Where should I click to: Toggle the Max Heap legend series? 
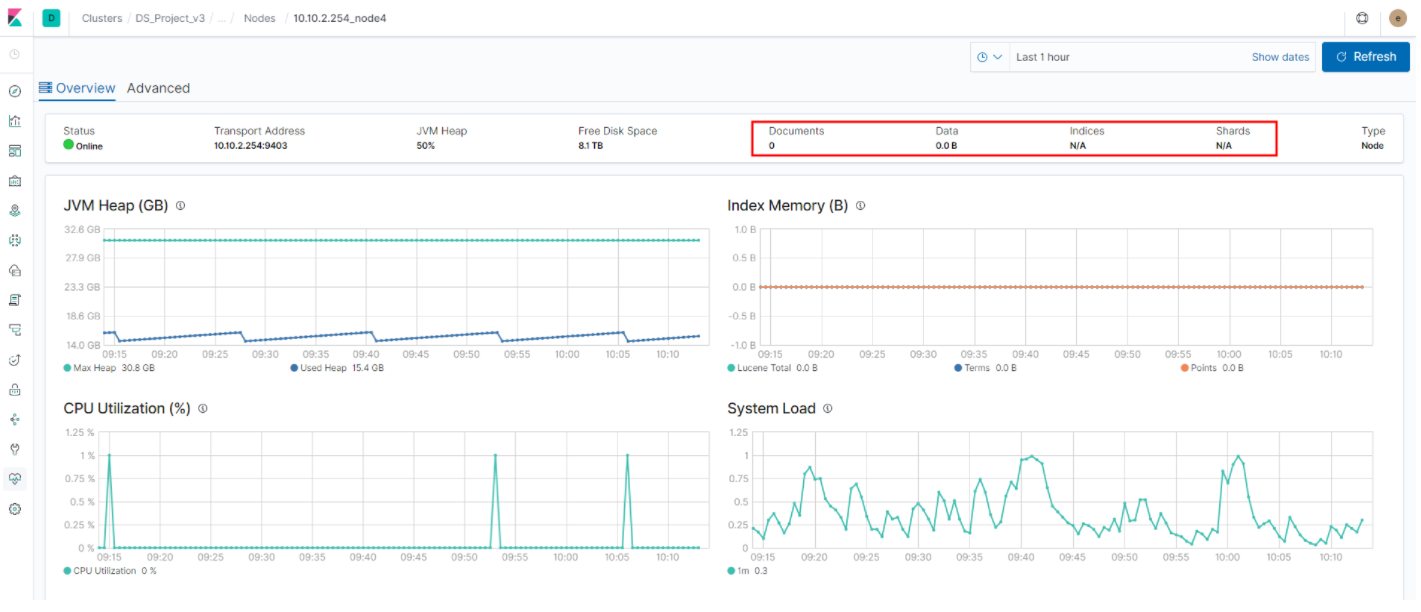(x=109, y=368)
